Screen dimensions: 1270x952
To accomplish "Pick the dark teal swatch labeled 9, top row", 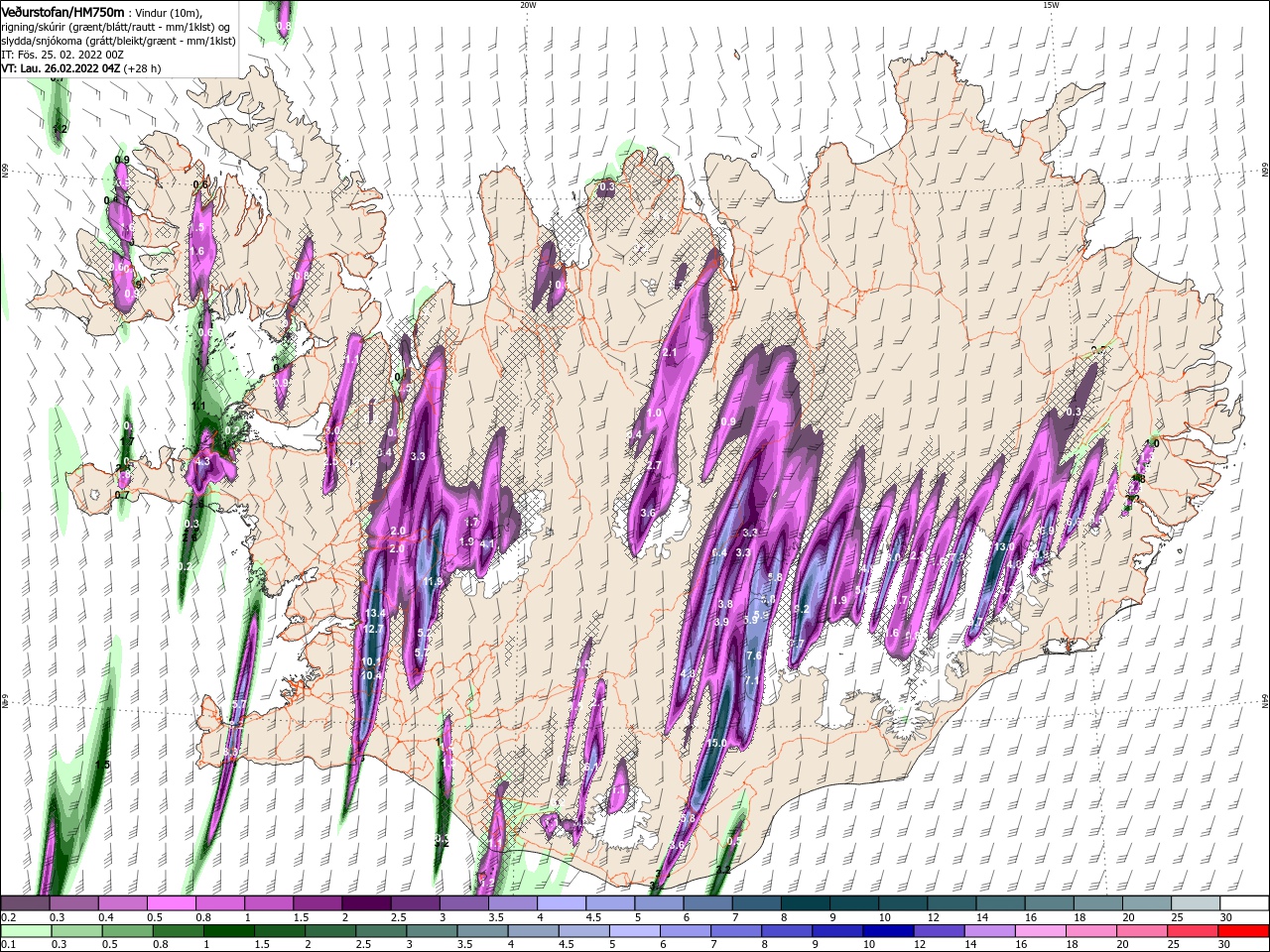I will (852, 903).
